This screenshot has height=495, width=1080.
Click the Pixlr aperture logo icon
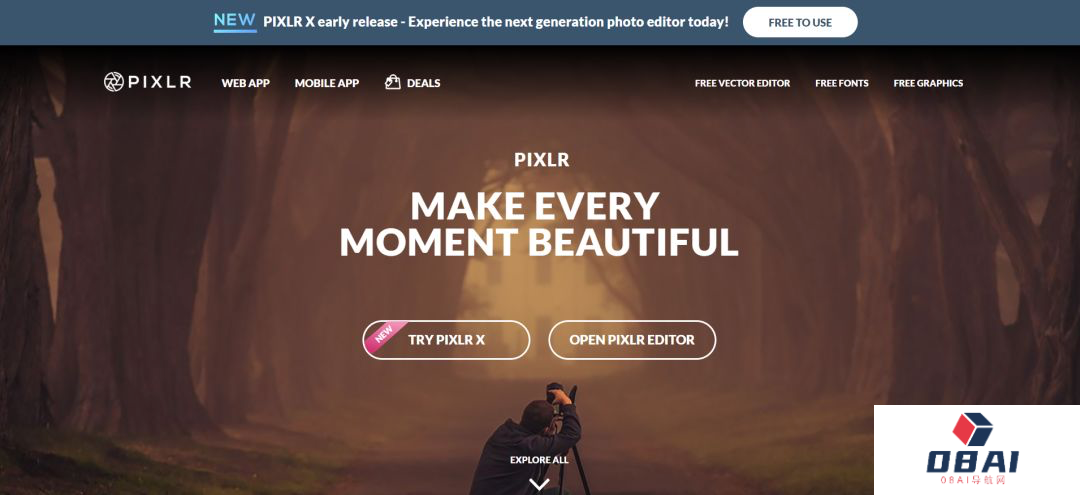coord(114,82)
